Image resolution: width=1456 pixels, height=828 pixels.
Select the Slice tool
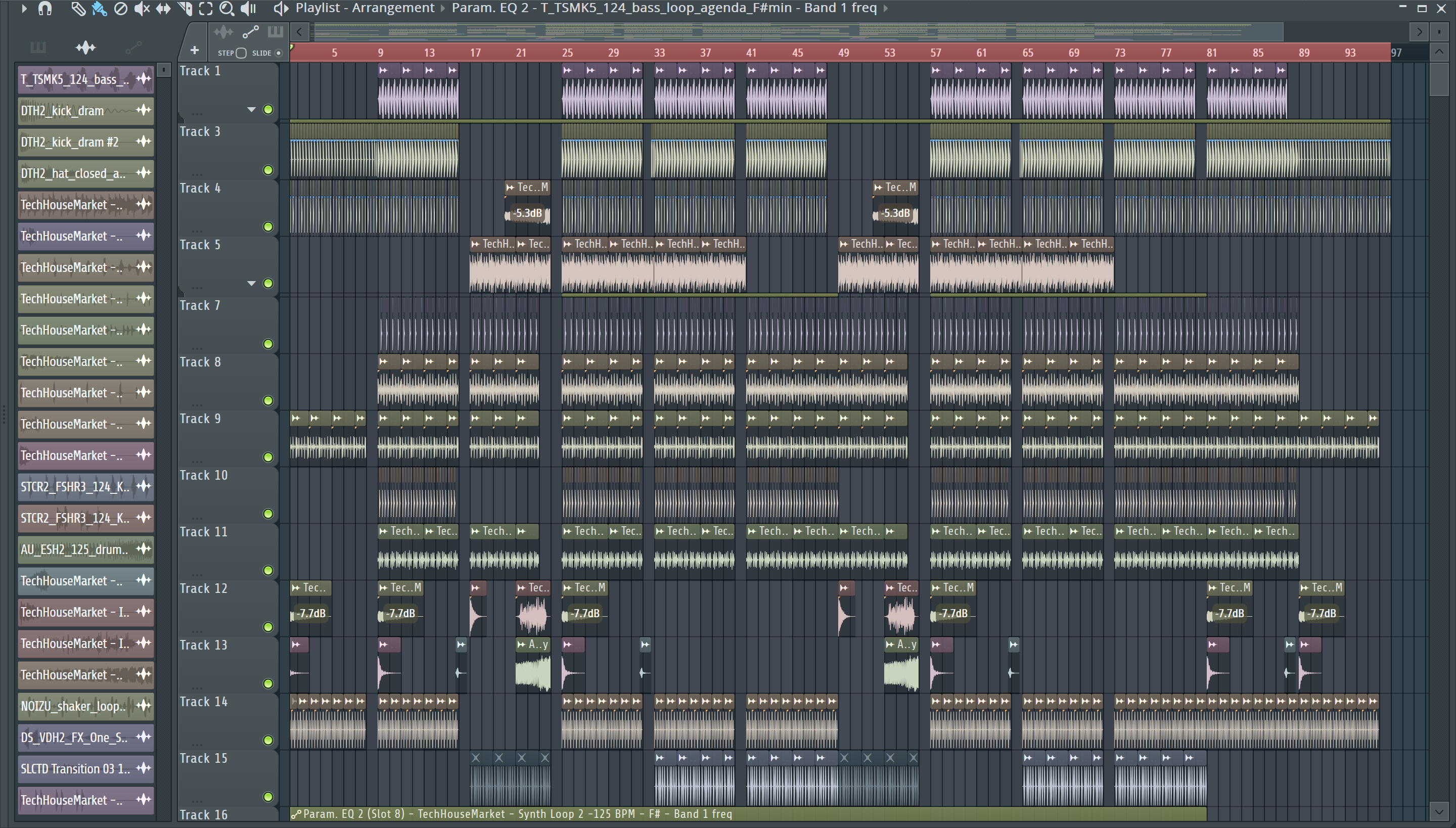coord(185,8)
